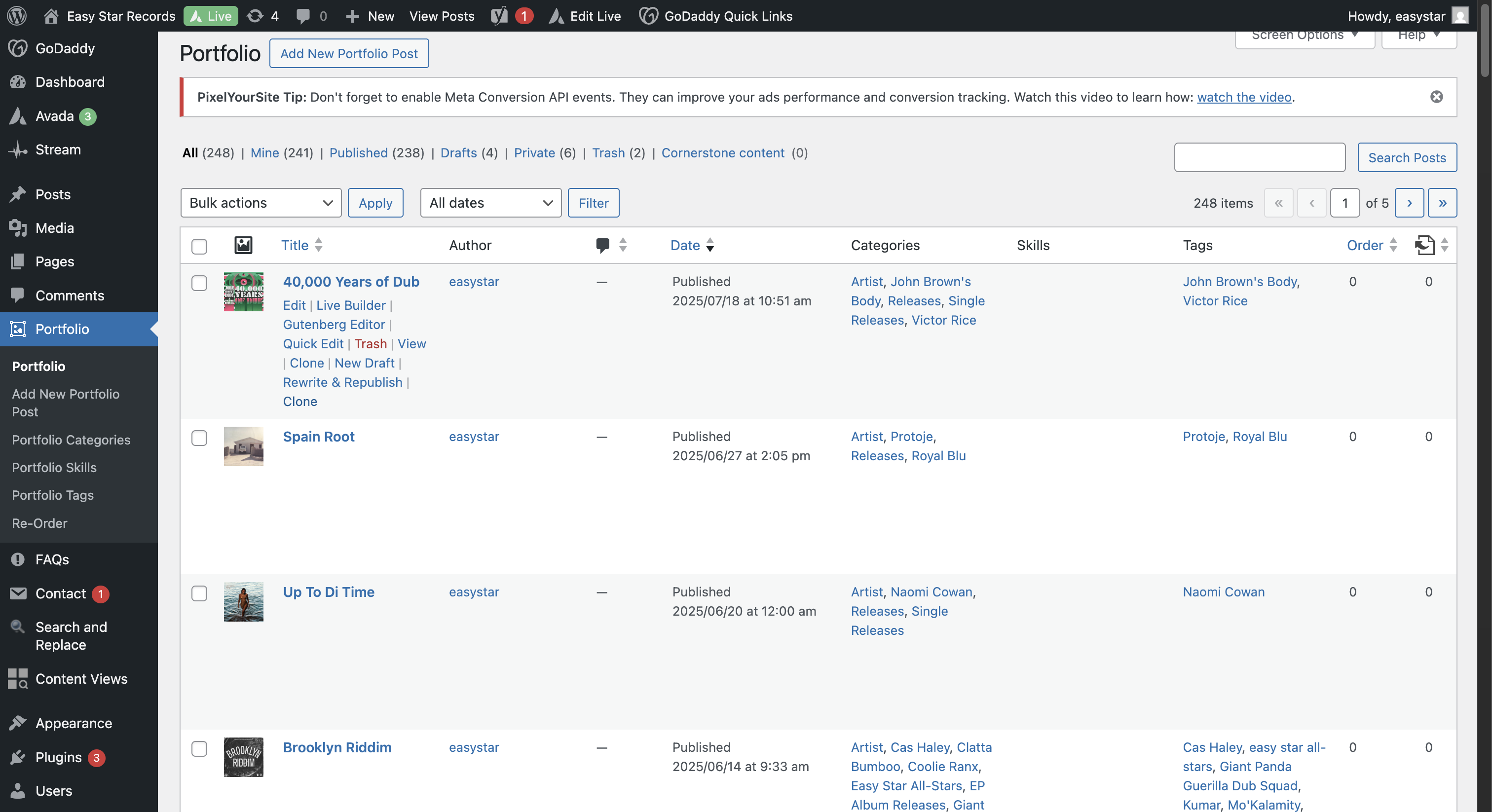Go to next page arrow button

tap(1409, 203)
